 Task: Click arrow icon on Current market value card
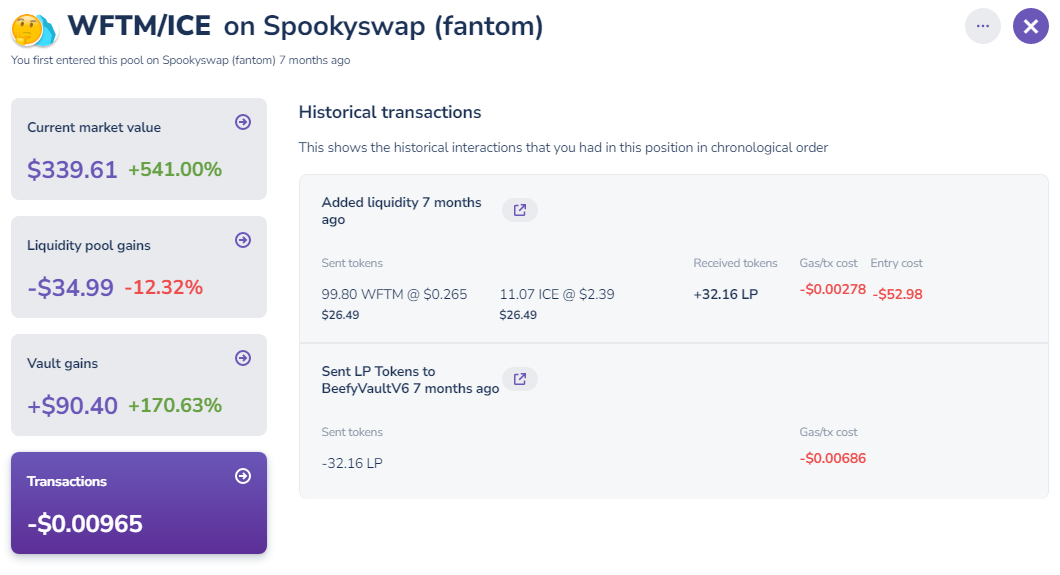click(x=242, y=122)
